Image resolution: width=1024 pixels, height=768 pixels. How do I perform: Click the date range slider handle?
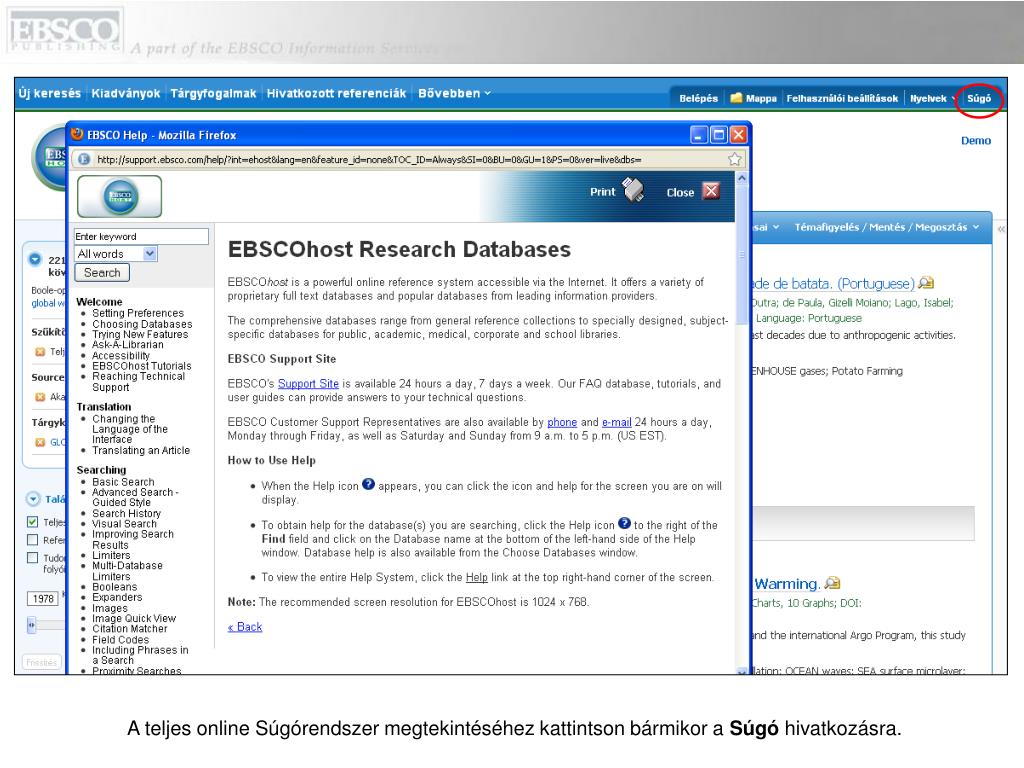(x=31, y=625)
